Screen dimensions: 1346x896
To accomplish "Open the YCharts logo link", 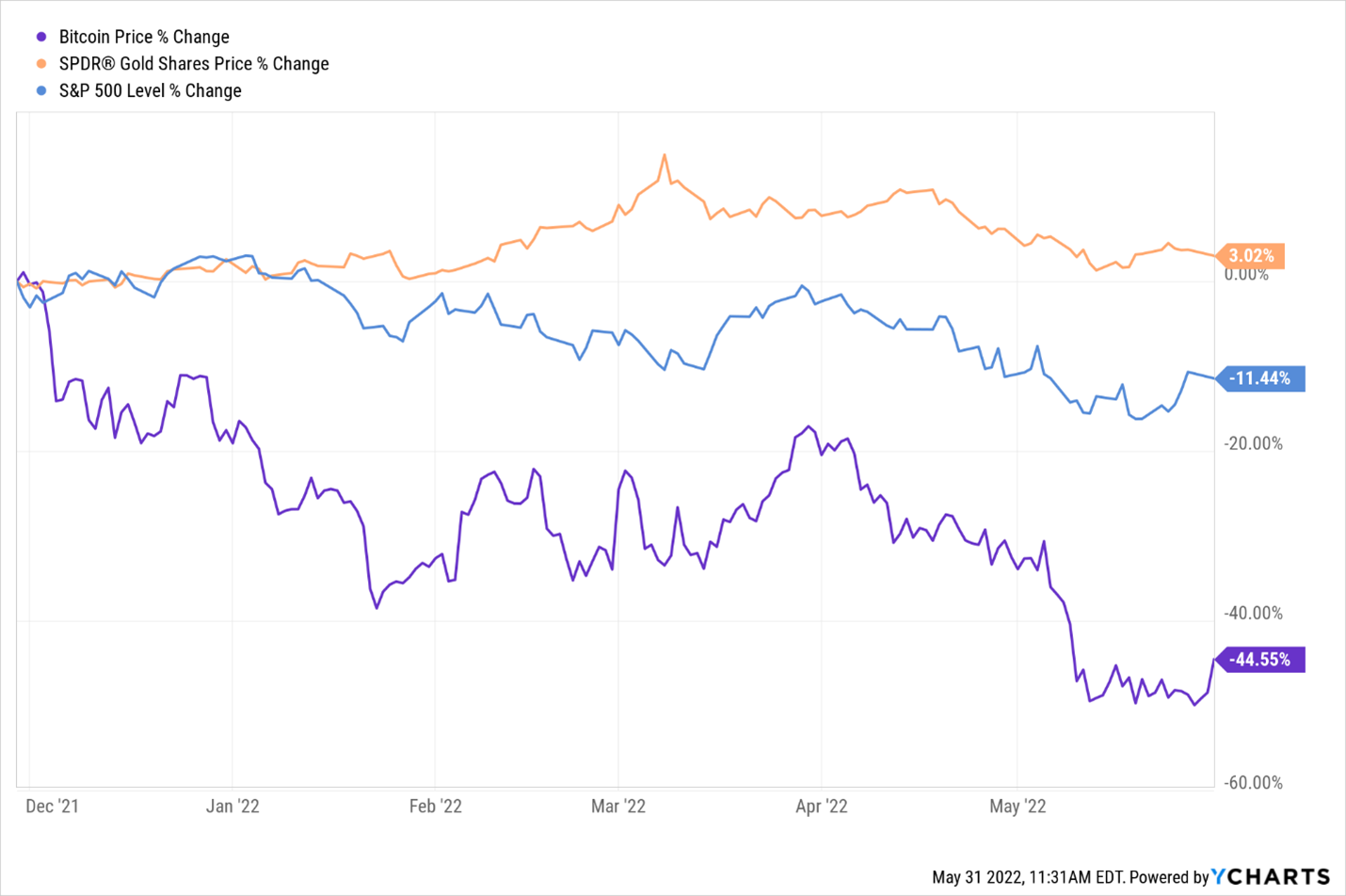I will (x=1270, y=877).
